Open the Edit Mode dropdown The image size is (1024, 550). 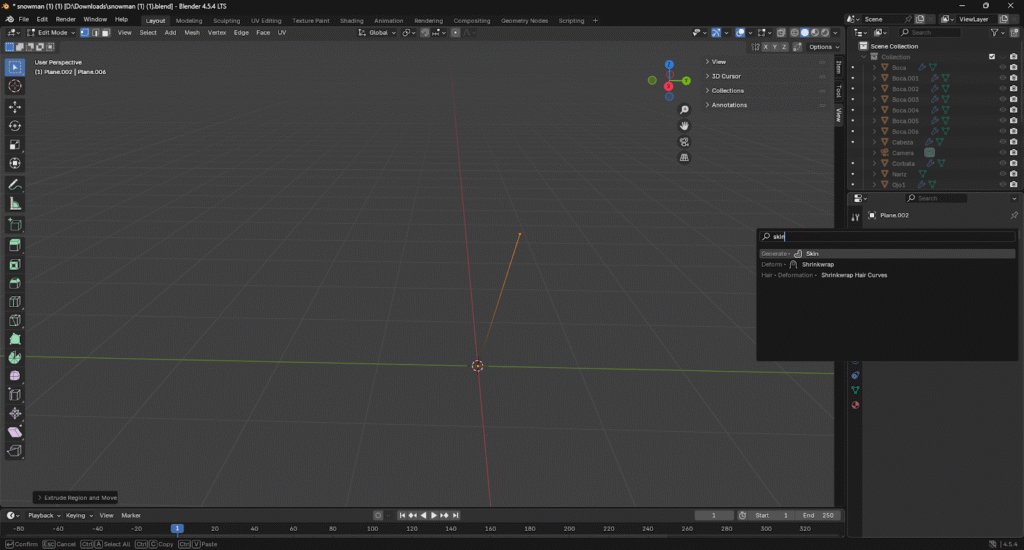point(50,33)
